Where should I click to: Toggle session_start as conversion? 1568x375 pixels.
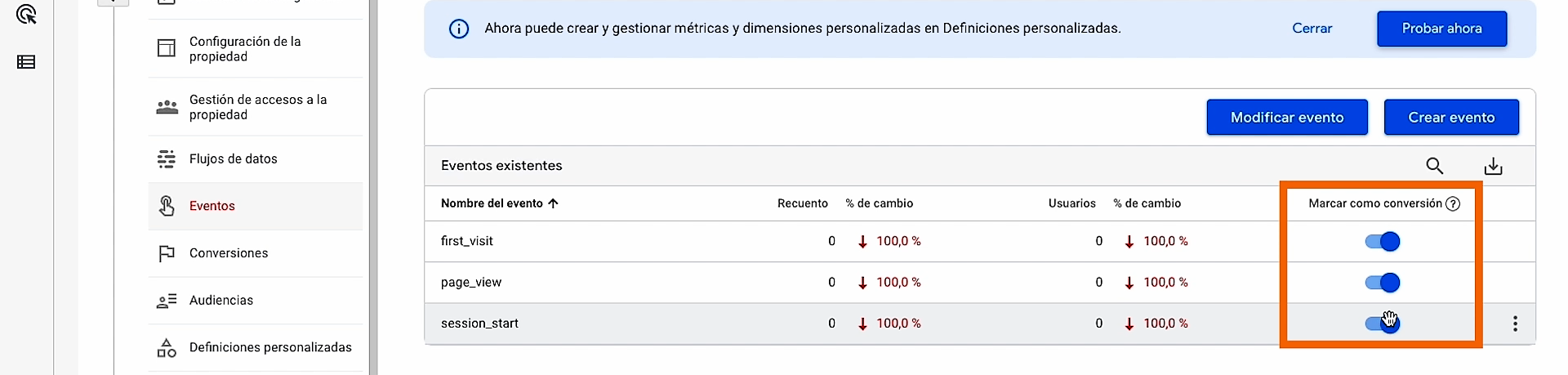[1382, 324]
